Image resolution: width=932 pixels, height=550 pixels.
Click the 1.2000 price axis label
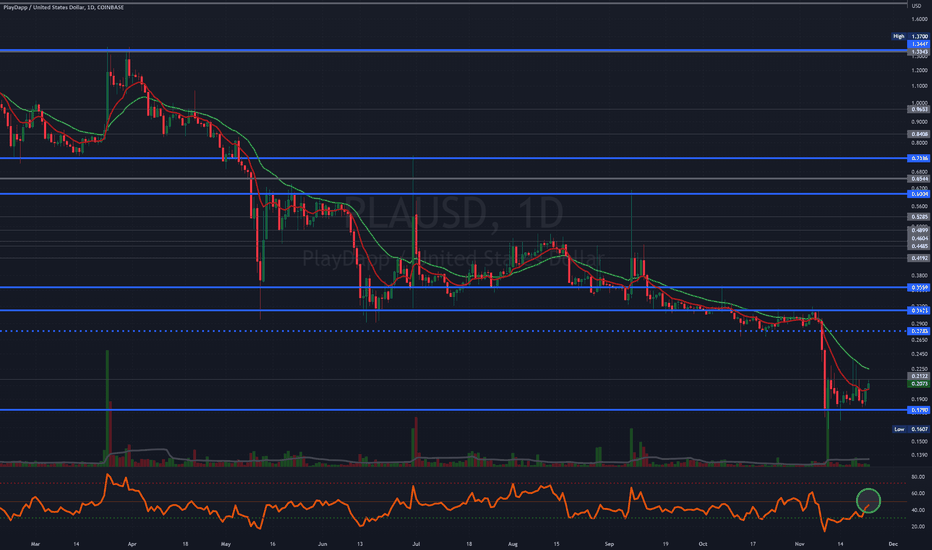pos(919,70)
